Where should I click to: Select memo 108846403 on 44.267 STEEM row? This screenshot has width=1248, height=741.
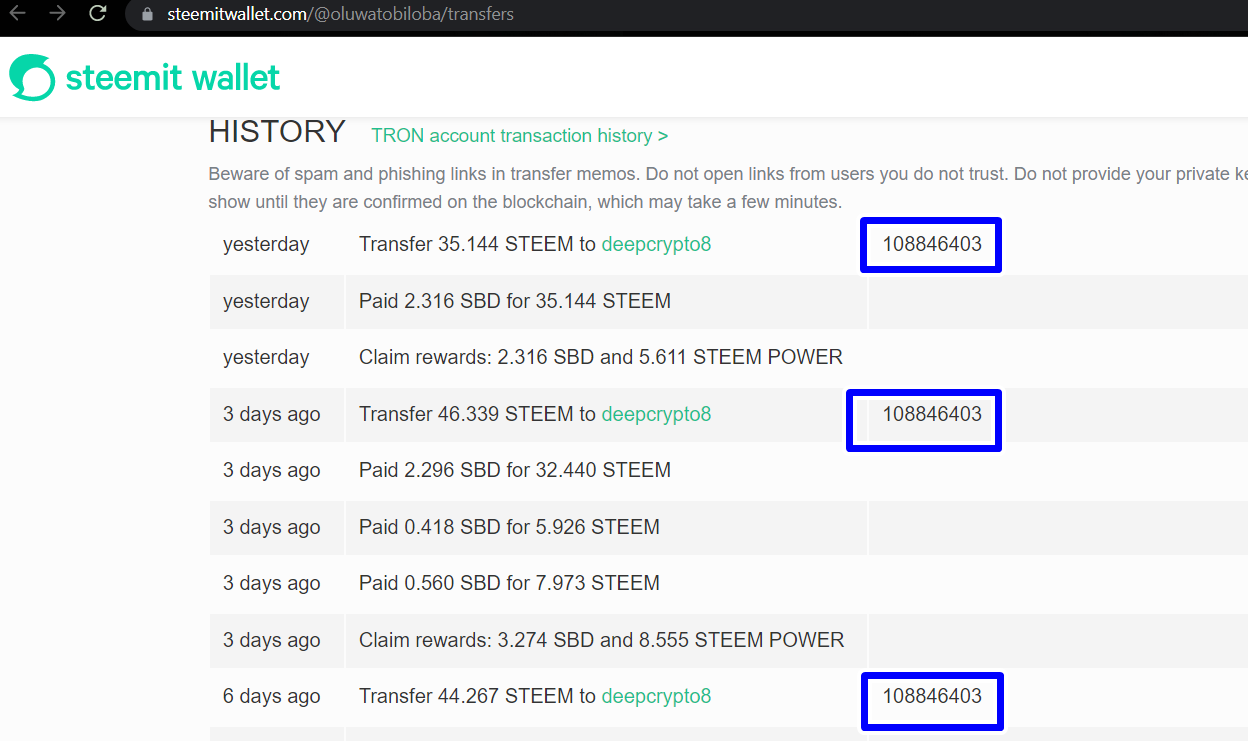tap(932, 696)
